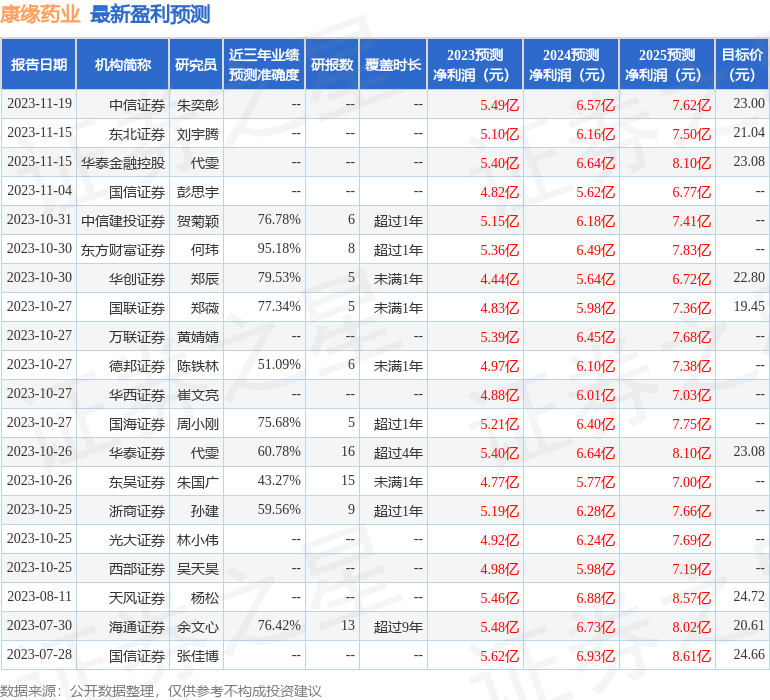Click analyst name 黄婧婧
The height and width of the screenshot is (700, 770).
[197, 337]
